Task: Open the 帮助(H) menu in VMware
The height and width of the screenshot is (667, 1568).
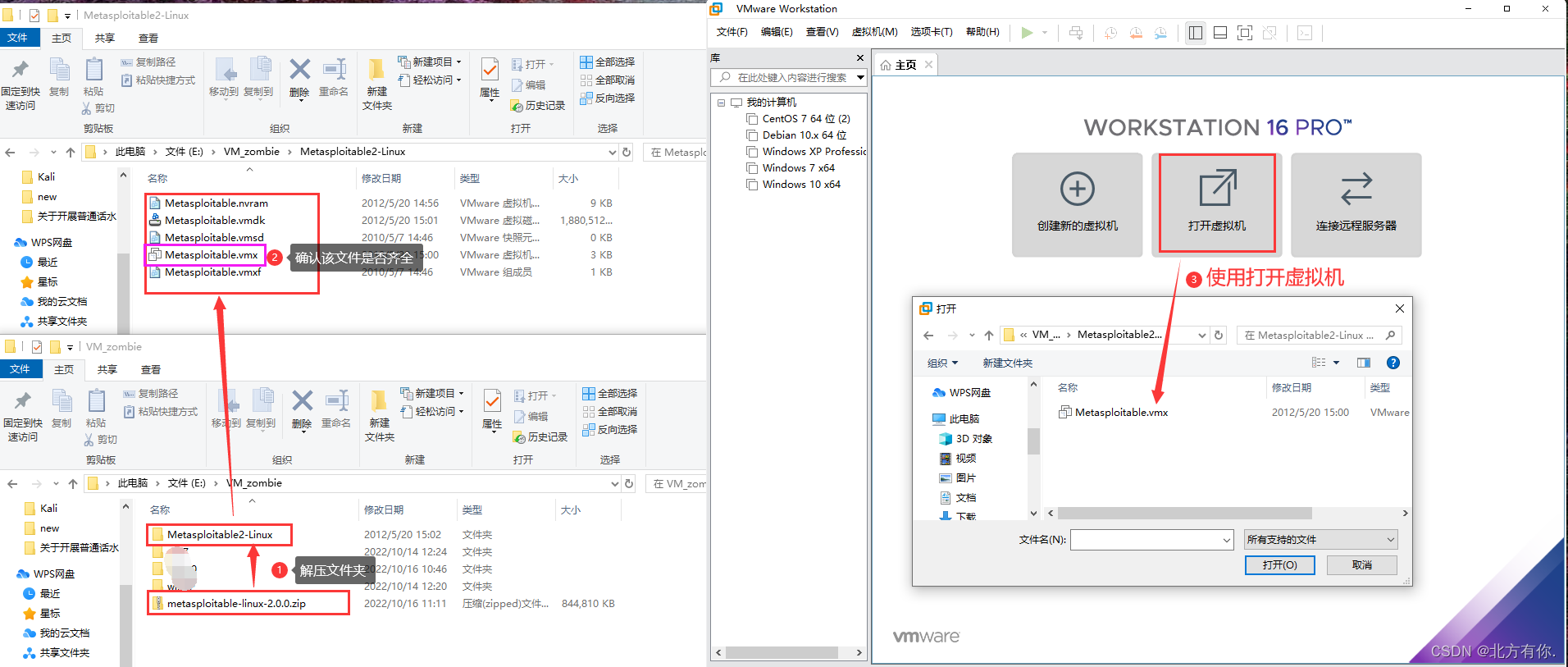Action: click(x=982, y=32)
